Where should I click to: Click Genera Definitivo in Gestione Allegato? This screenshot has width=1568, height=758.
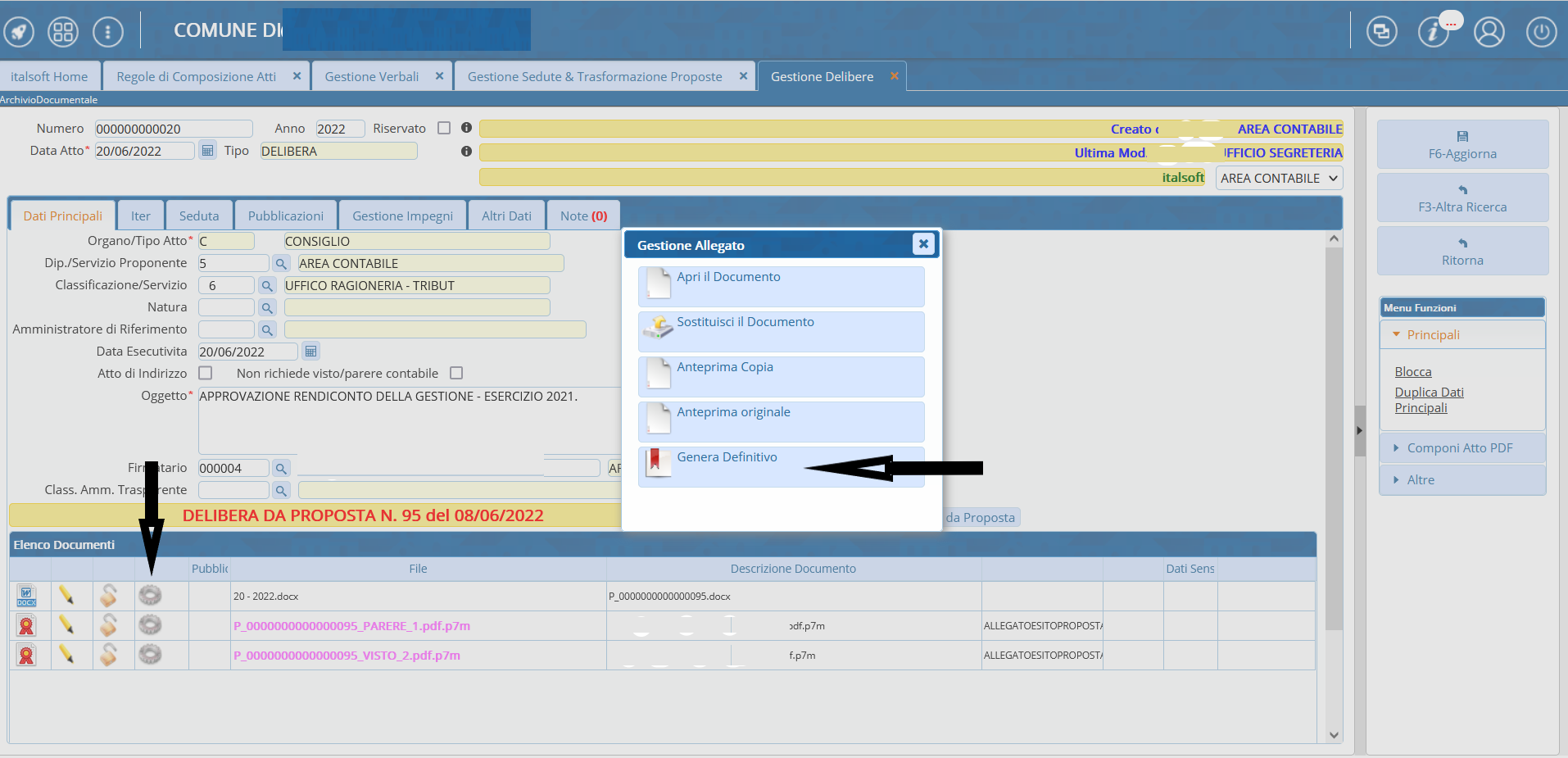727,457
